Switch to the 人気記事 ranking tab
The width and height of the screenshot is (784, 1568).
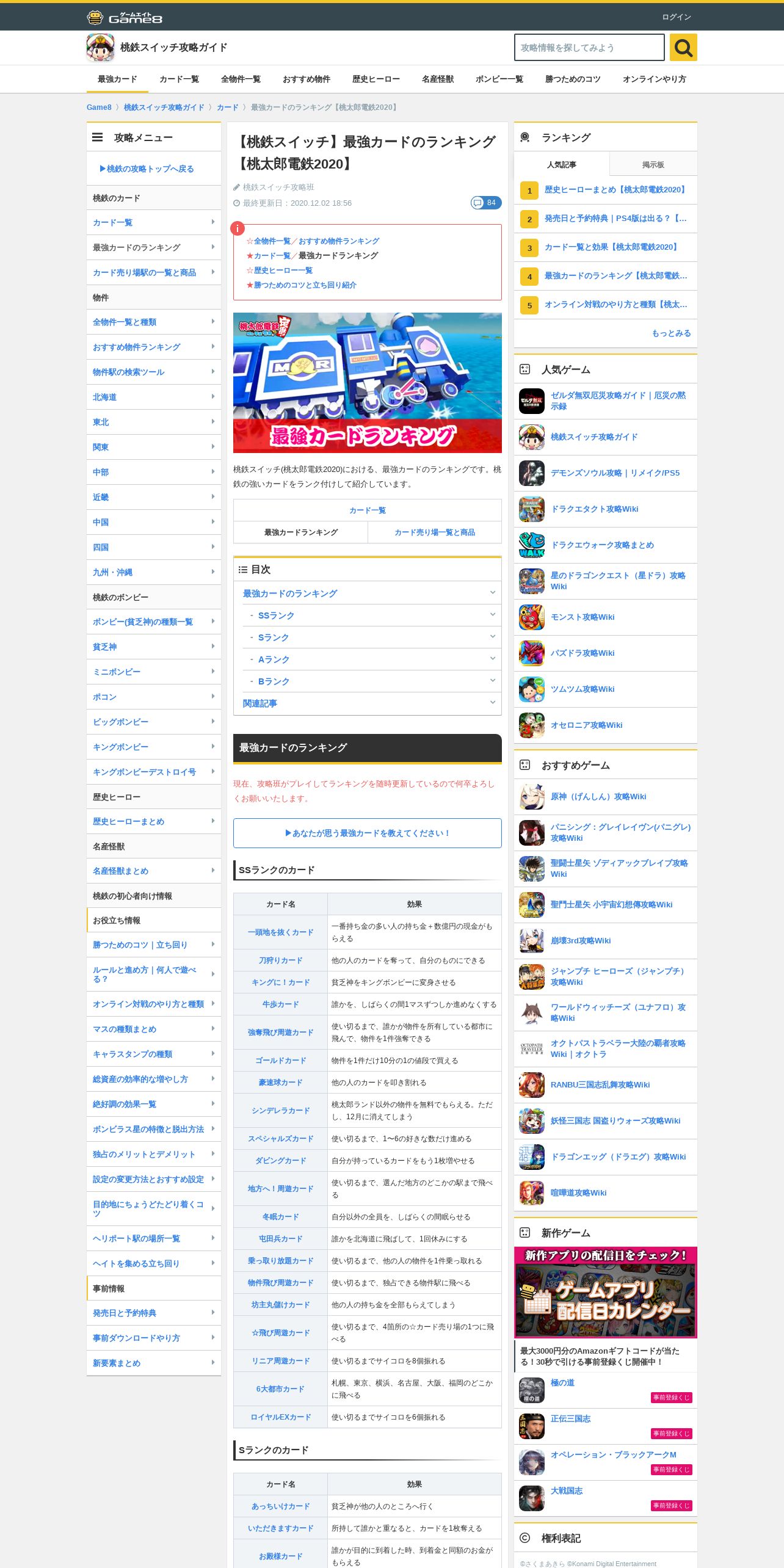point(562,164)
